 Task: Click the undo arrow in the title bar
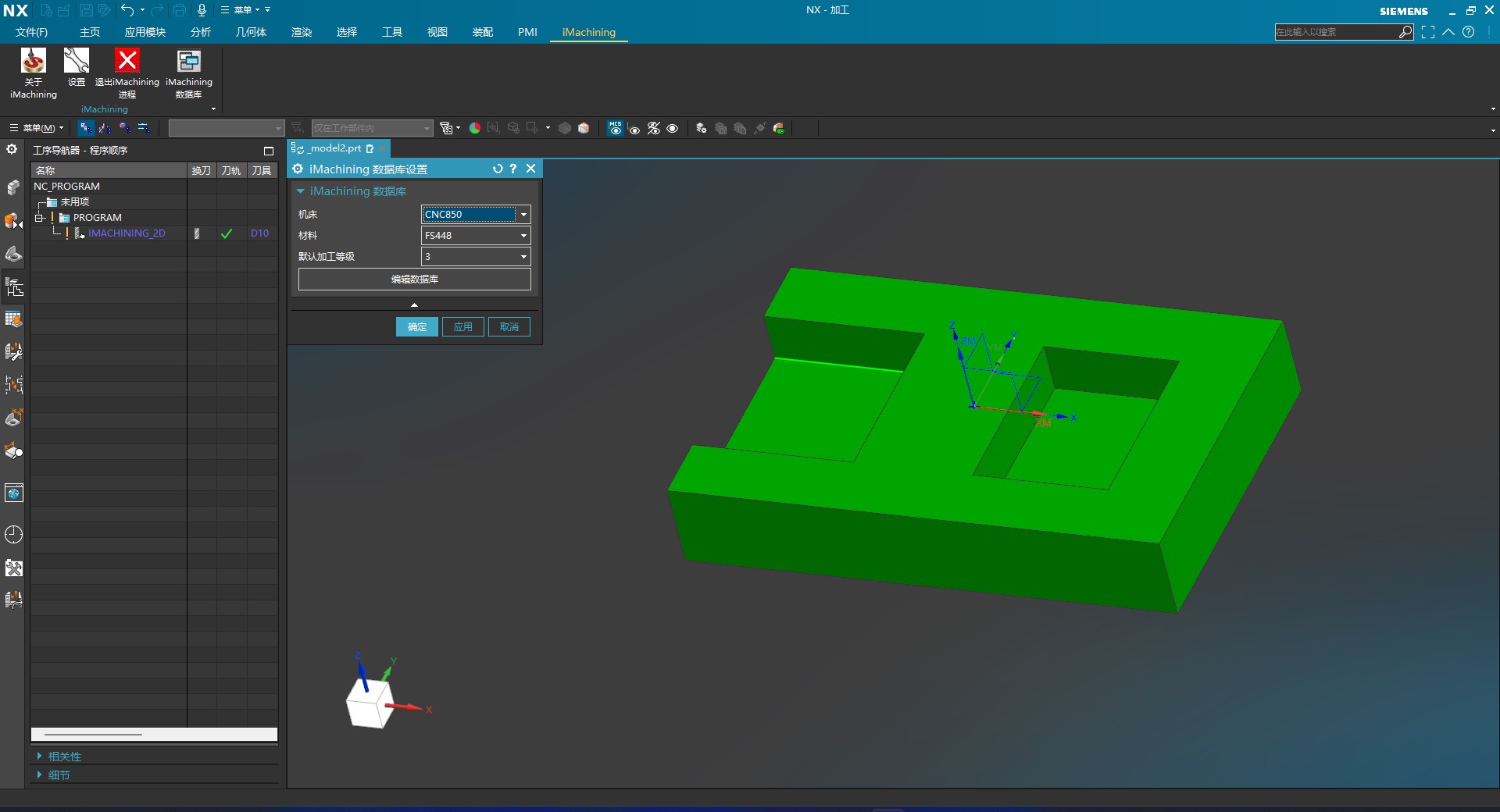point(127,10)
